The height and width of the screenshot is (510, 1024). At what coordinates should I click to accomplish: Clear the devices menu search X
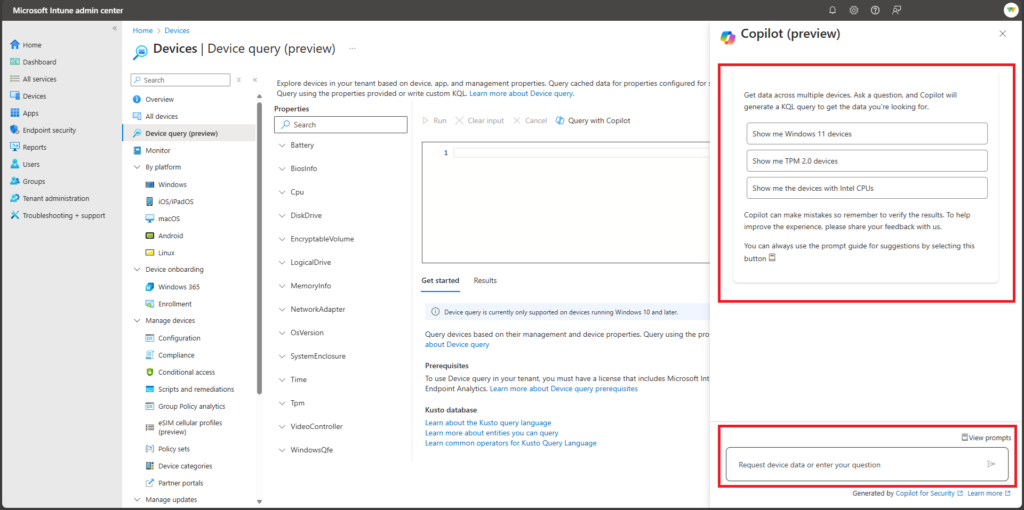coord(239,80)
